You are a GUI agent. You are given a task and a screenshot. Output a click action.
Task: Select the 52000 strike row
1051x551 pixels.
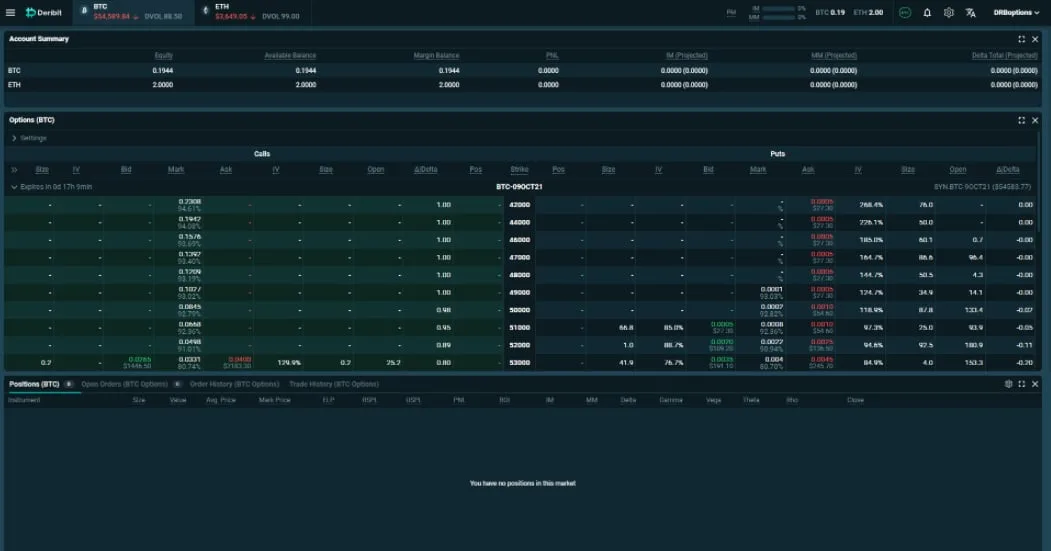click(519, 345)
